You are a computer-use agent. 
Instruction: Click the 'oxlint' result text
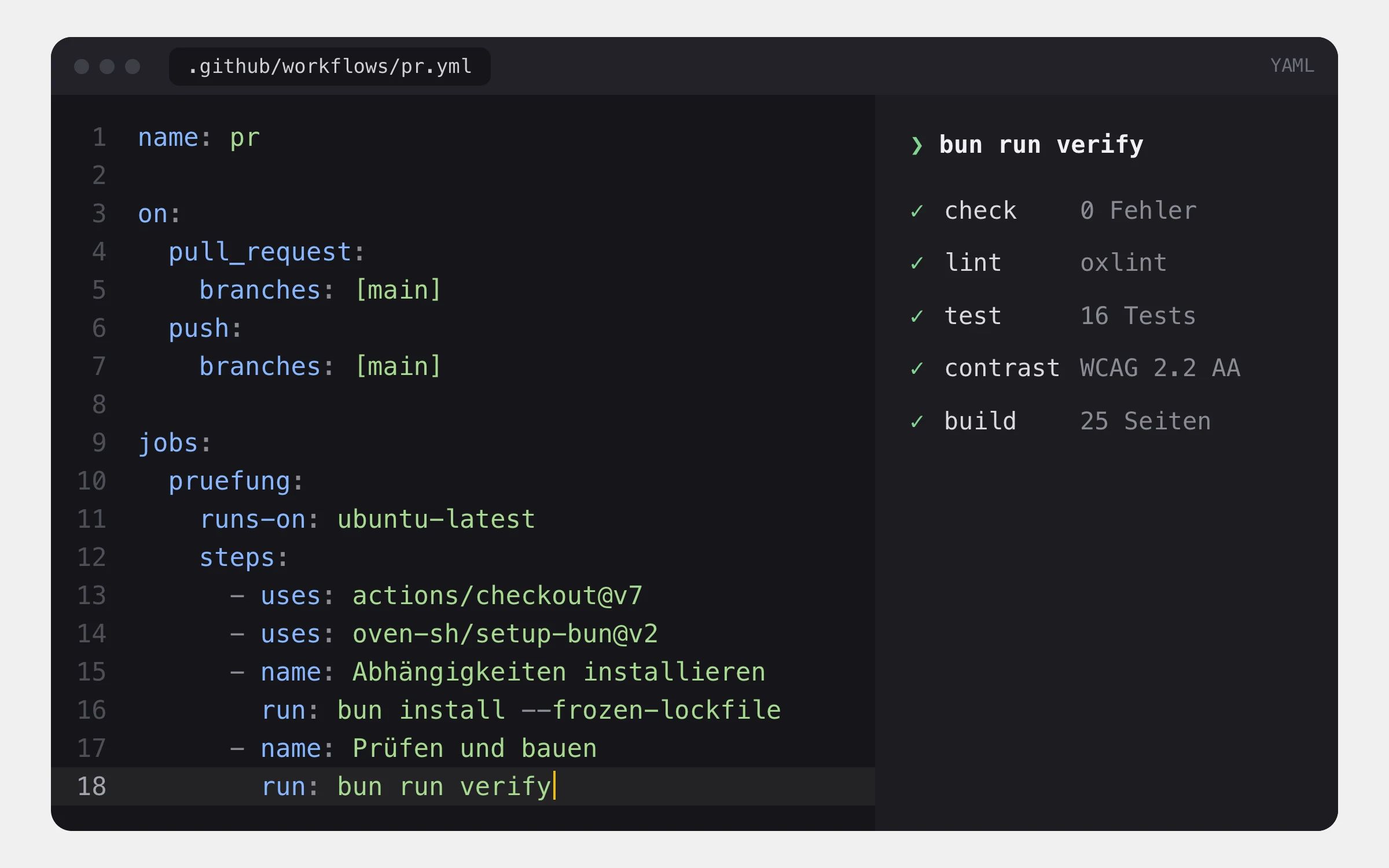(x=1123, y=263)
